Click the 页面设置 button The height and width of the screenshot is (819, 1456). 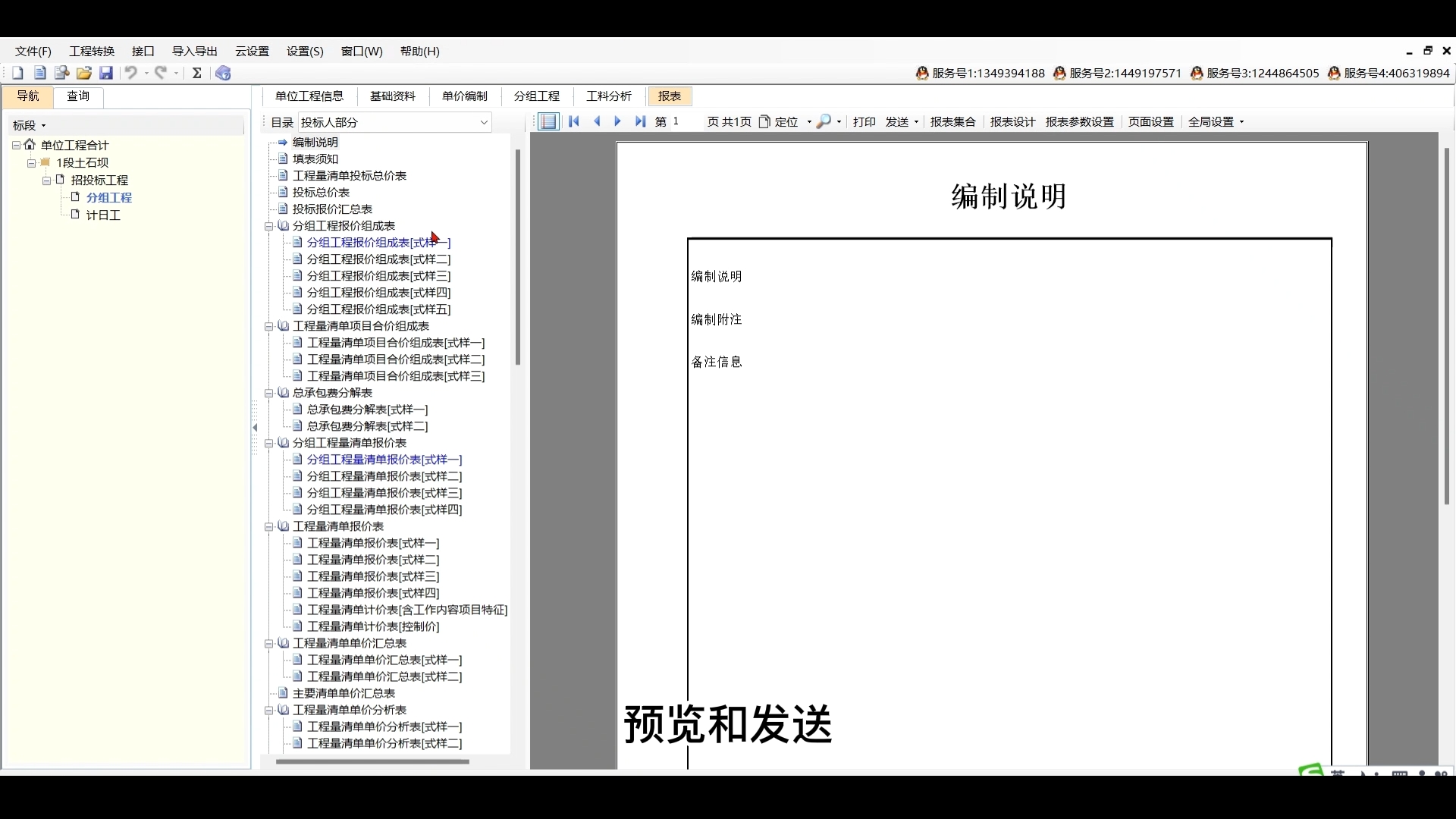pyautogui.click(x=1151, y=122)
